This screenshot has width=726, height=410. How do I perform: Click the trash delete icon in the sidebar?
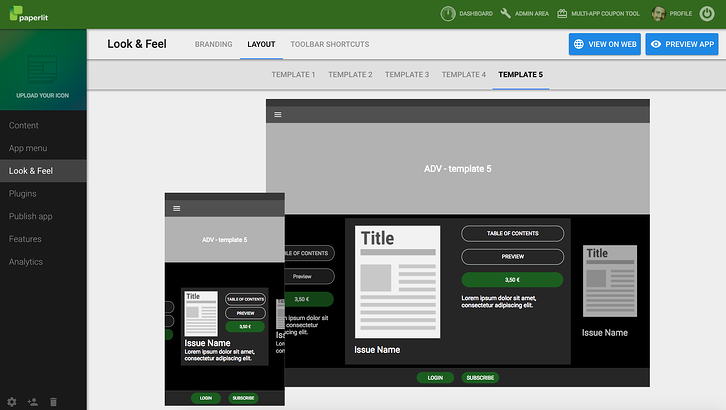click(x=53, y=402)
